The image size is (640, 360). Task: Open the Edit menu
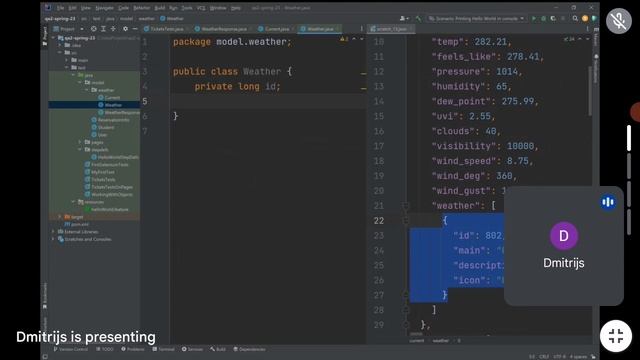[73, 8]
